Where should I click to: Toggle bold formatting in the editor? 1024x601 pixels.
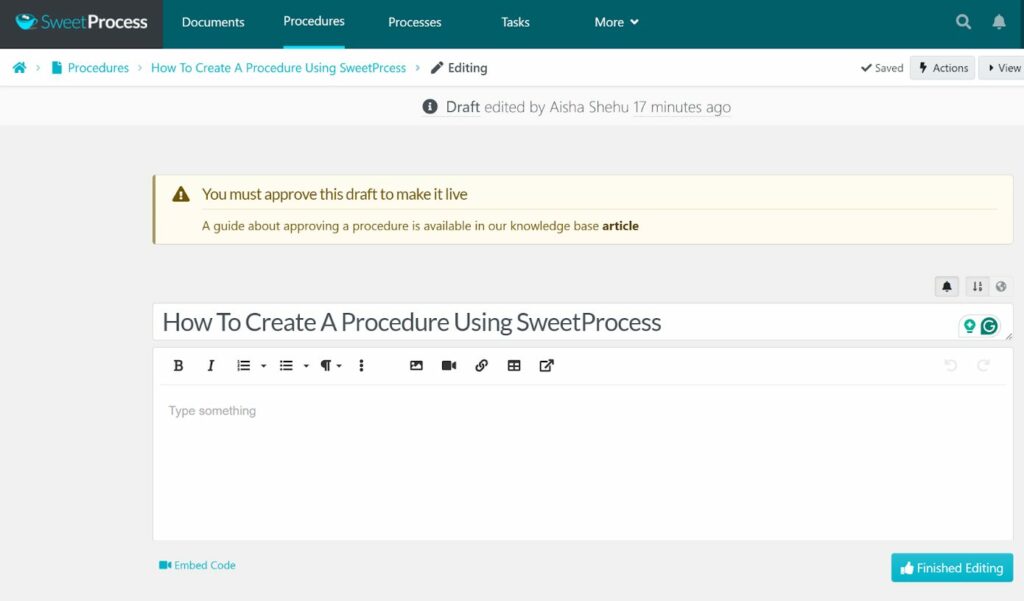coord(178,366)
